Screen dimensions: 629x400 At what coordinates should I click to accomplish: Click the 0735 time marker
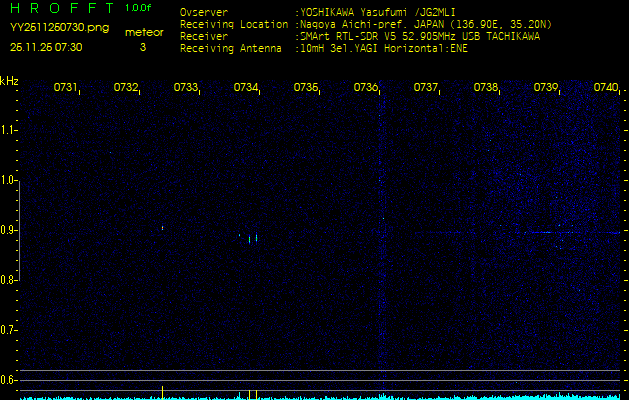point(305,87)
